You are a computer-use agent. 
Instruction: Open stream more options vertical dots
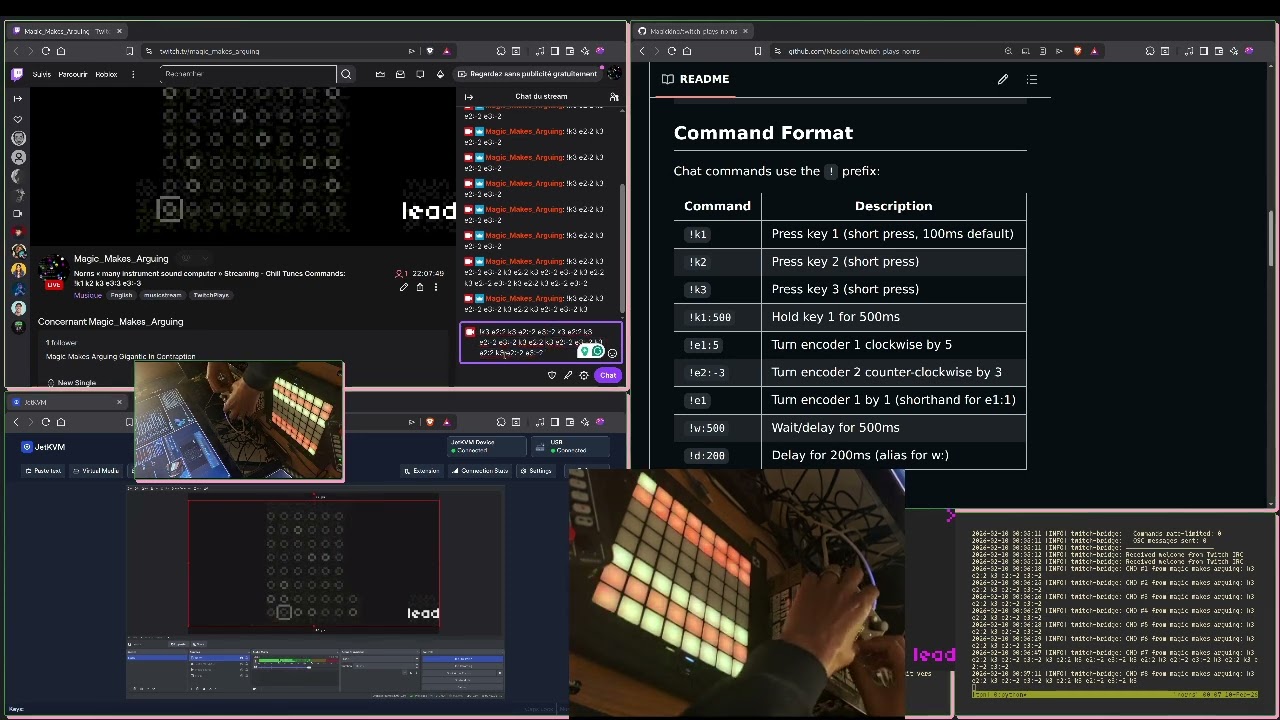click(436, 288)
